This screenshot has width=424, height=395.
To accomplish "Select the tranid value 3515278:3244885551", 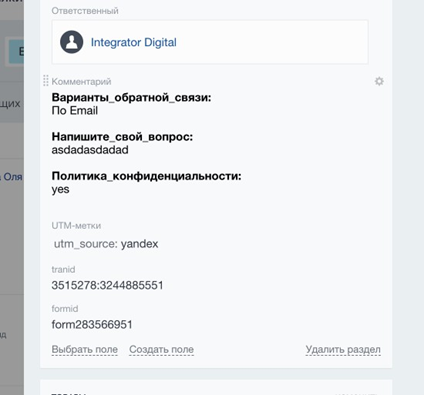I will [x=107, y=285].
